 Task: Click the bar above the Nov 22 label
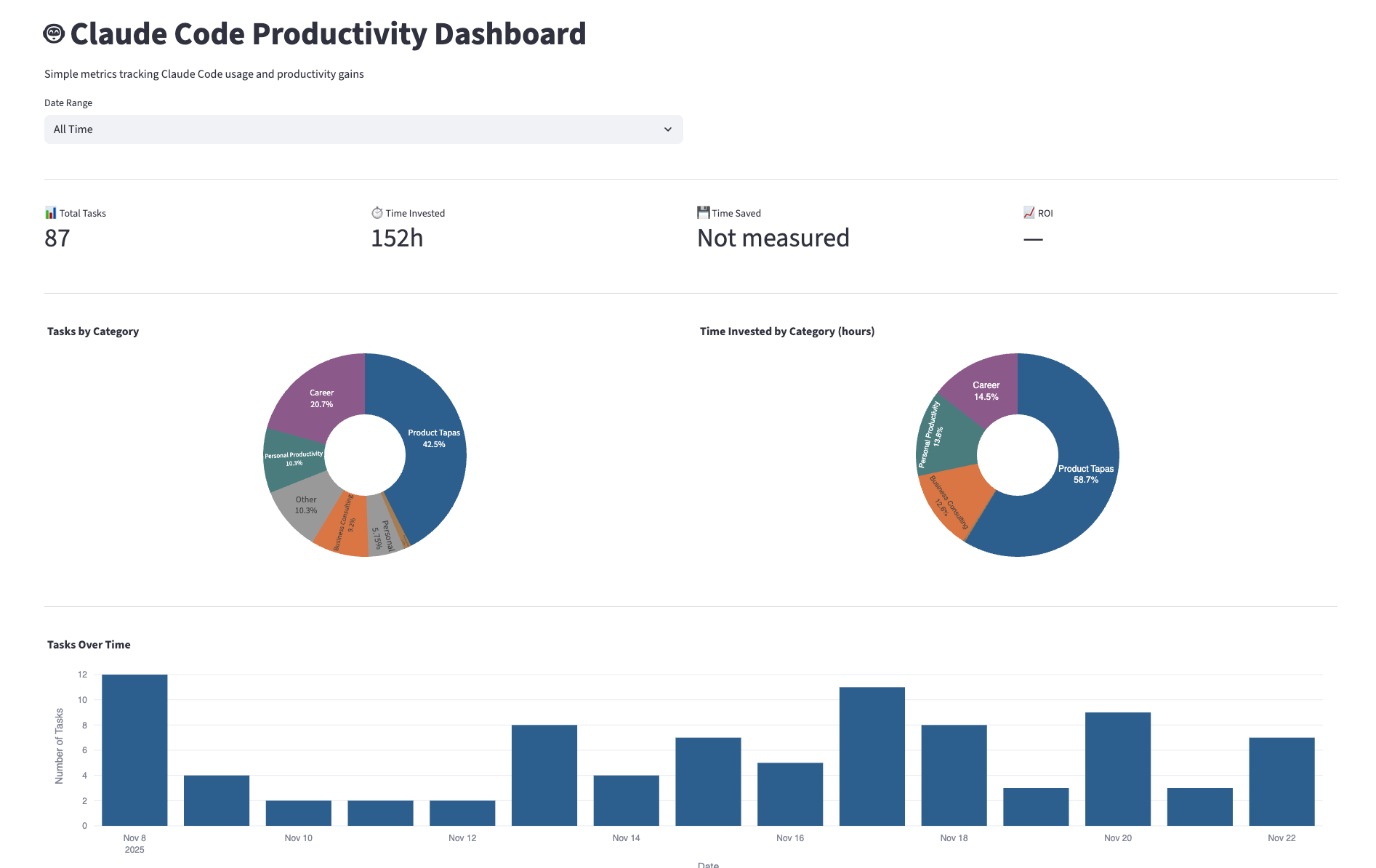pyautogui.click(x=1282, y=781)
